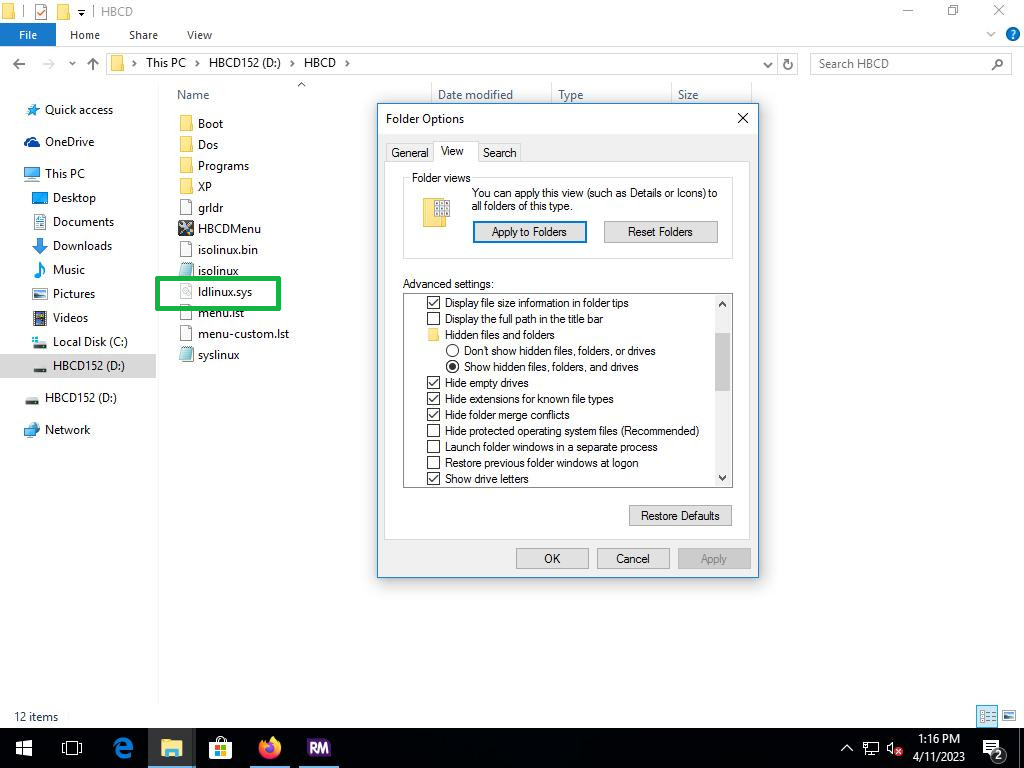1024x768 pixels.
Task: Click the Apply to Folders button
Action: (529, 232)
